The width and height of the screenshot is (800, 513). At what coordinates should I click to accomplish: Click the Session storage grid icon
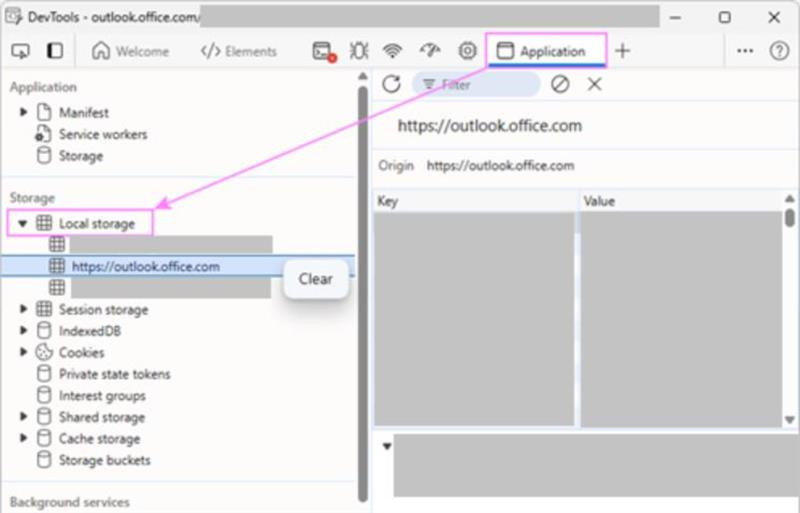coord(44,309)
